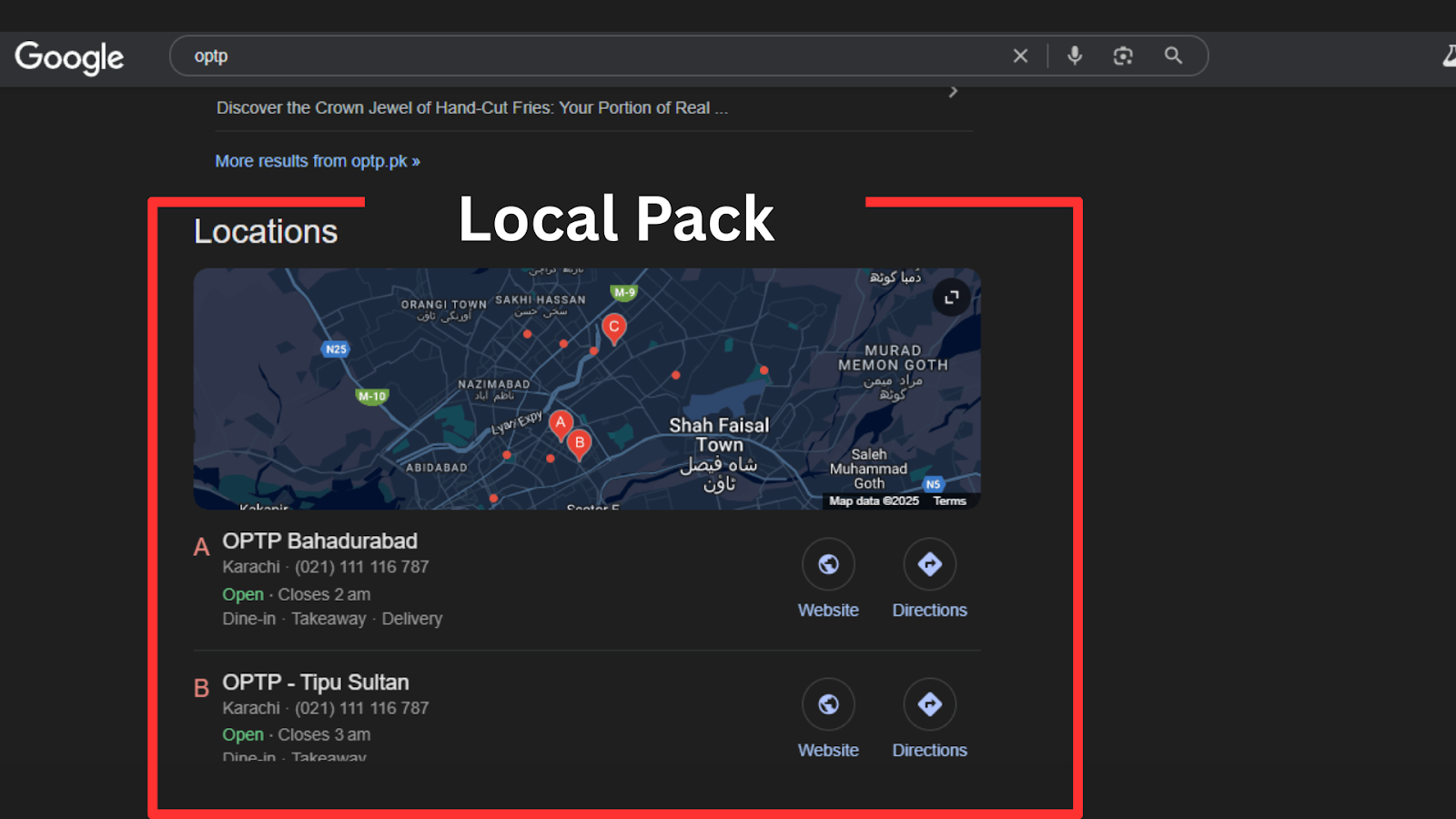
Task: Click the M-9 highway marker
Action: point(624,293)
